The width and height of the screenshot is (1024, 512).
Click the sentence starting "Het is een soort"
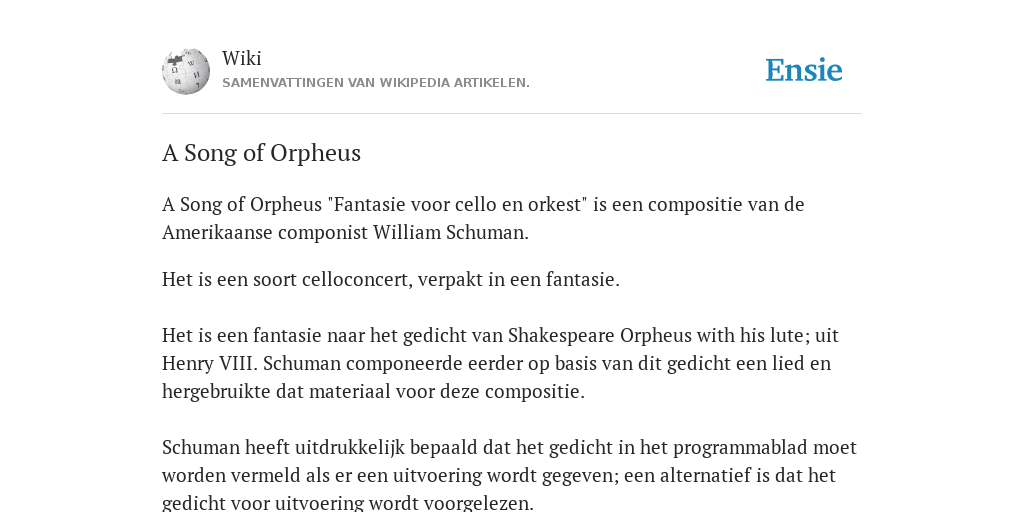(391, 280)
